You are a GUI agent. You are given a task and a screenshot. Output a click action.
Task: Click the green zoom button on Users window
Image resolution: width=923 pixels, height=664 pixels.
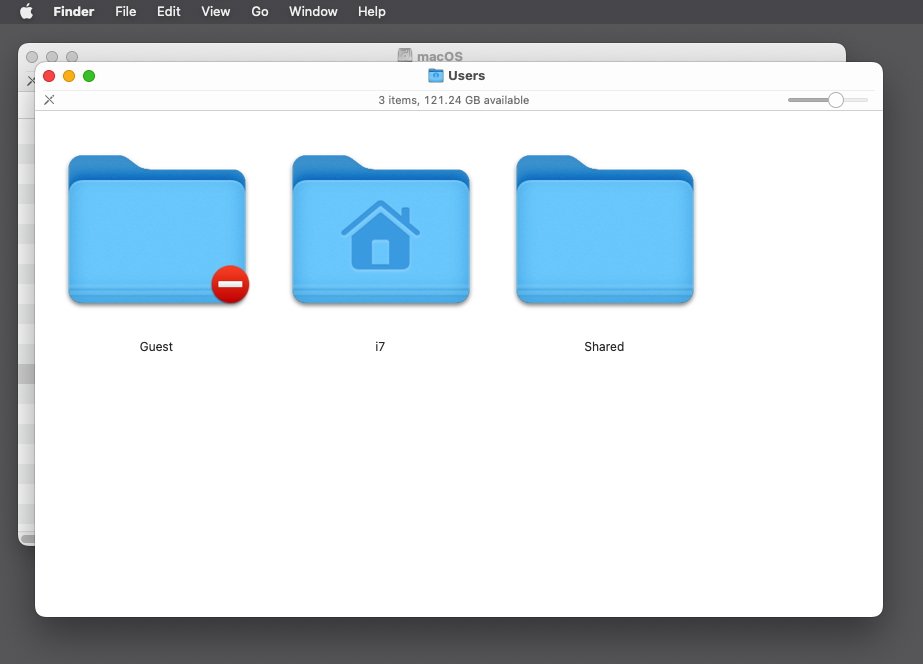[x=89, y=76]
